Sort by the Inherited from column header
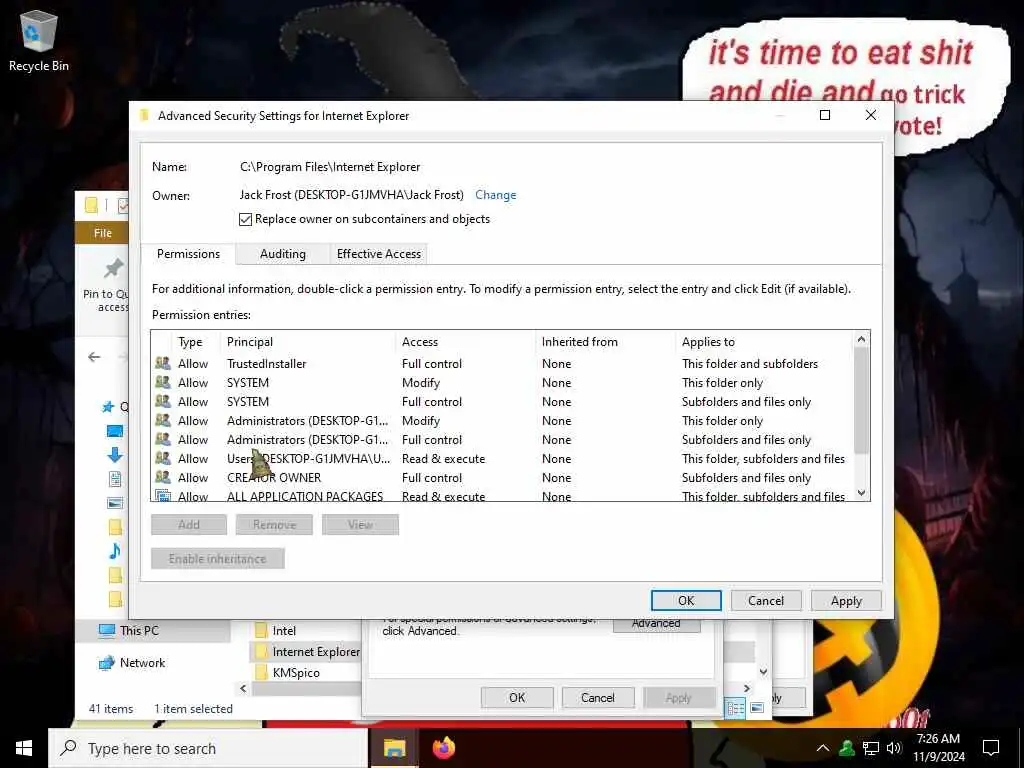The width and height of the screenshot is (1024, 768). point(604,342)
